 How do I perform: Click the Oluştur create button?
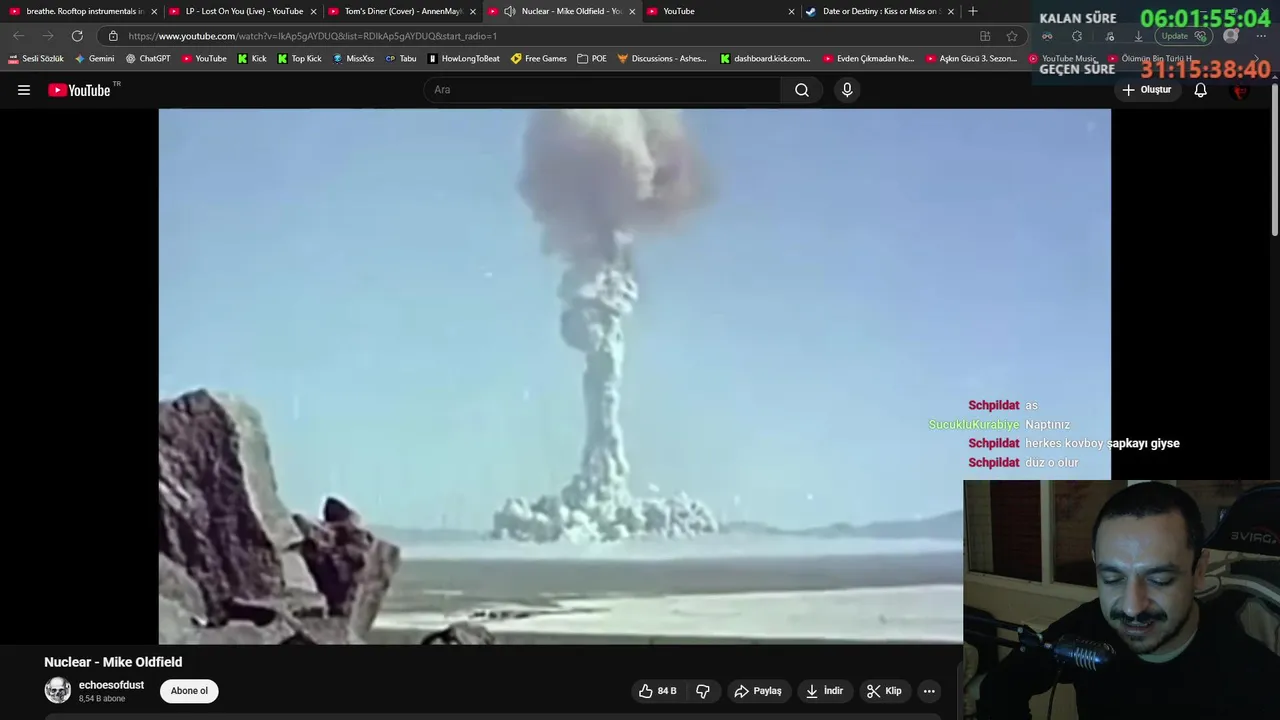click(x=1146, y=90)
